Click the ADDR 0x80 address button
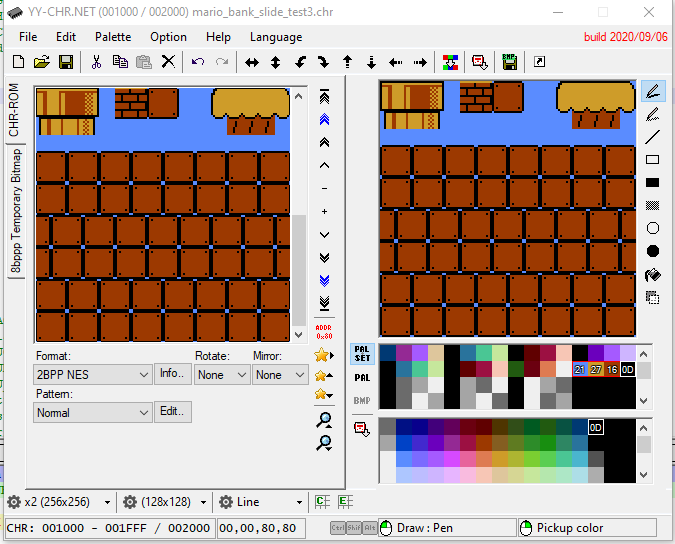675x544 pixels. coord(324,332)
